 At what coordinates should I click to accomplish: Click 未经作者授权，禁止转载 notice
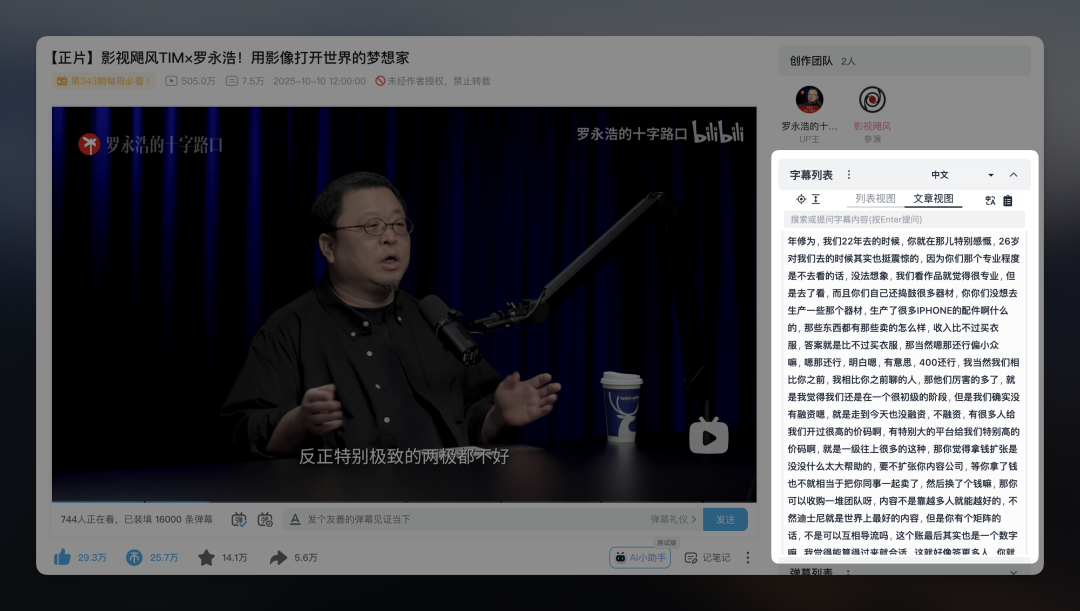[x=433, y=81]
